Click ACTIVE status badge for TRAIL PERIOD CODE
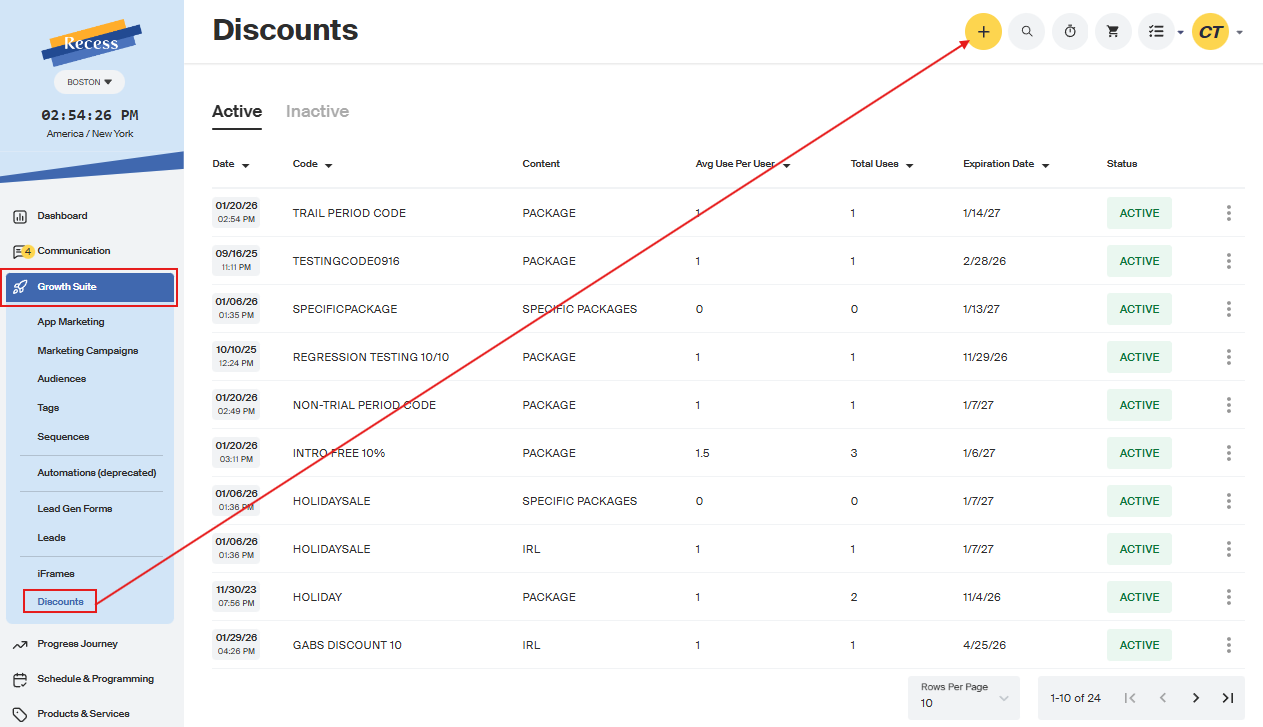The image size is (1263, 727). tap(1139, 213)
